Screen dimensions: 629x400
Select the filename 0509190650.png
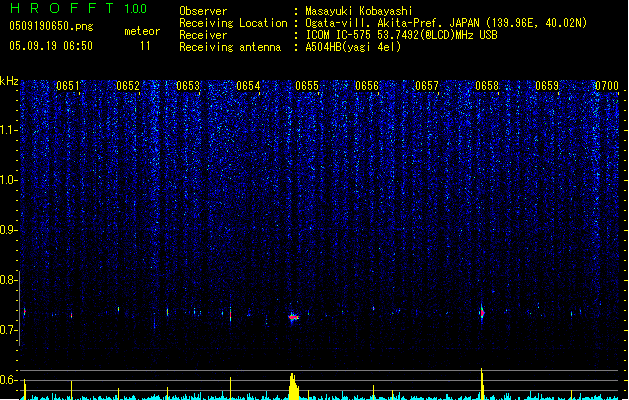[x=51, y=26]
